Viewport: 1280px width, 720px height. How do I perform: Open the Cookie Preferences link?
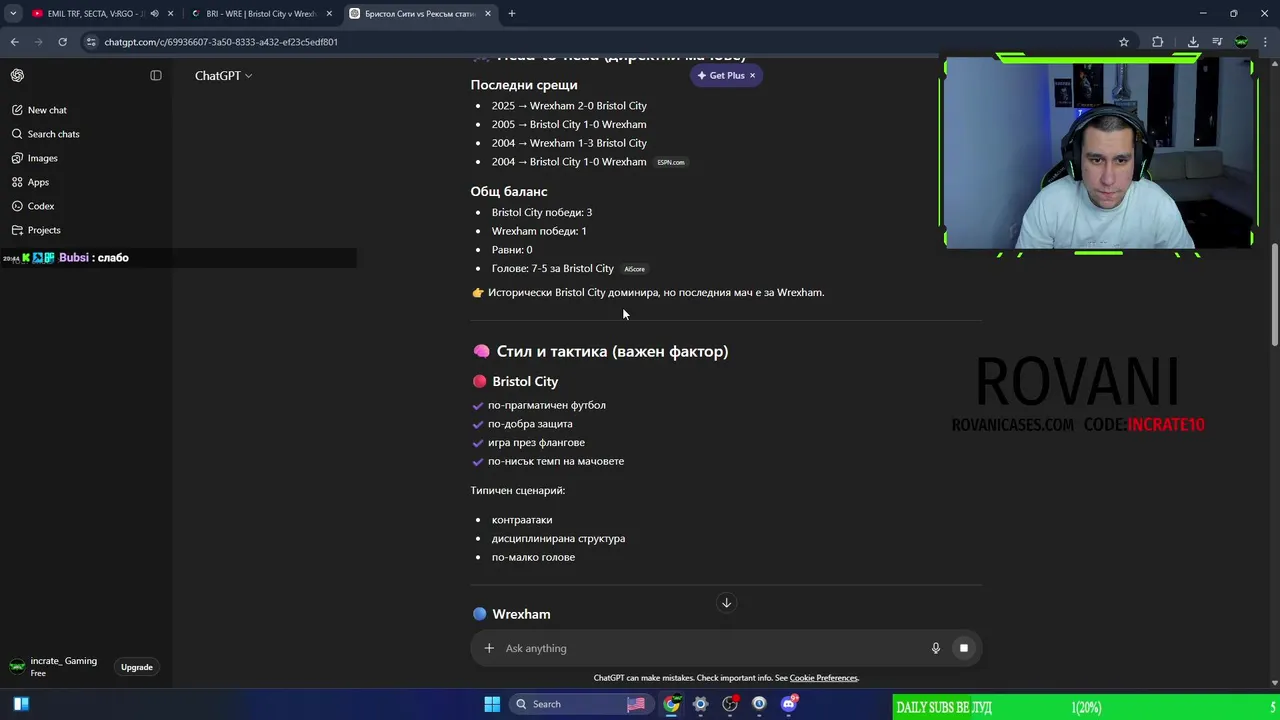823,678
